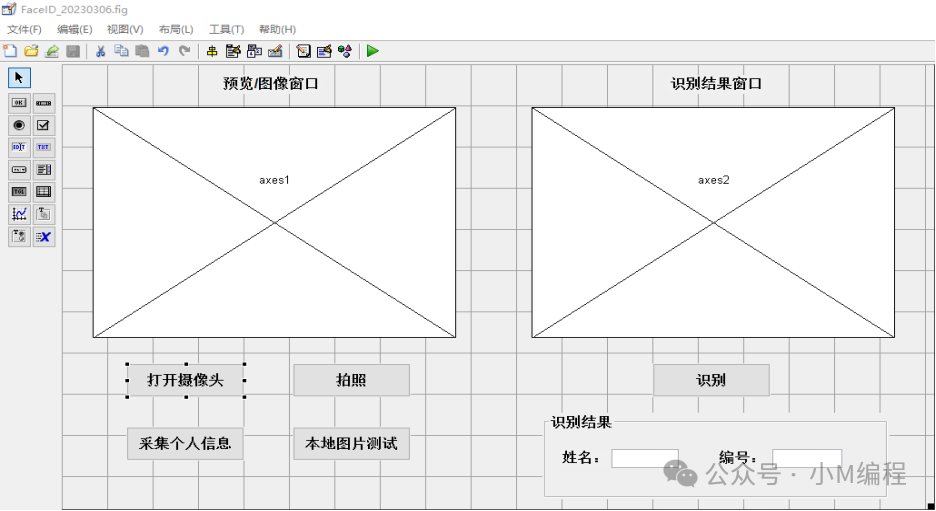The image size is (936, 511).
Task: Click the 编号 edit text field
Action: point(807,458)
